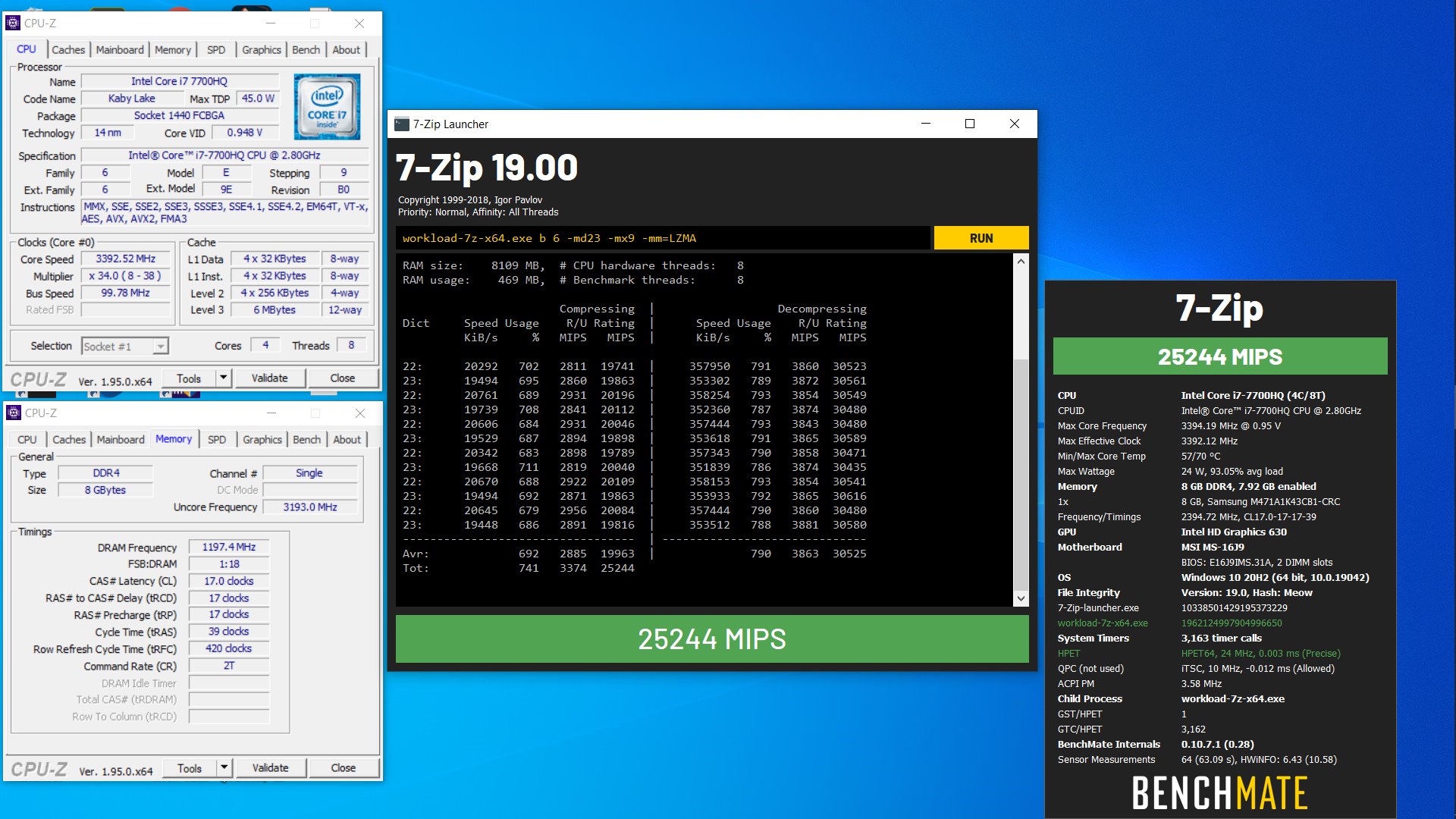Open Tools dropdown arrow in the Memory-tab CPU-Z window
The image size is (1456, 819).
click(224, 767)
